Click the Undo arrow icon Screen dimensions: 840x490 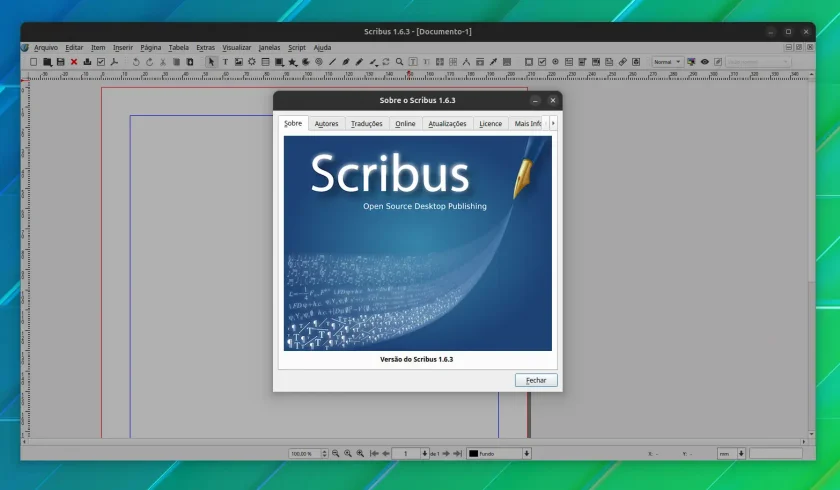point(136,62)
